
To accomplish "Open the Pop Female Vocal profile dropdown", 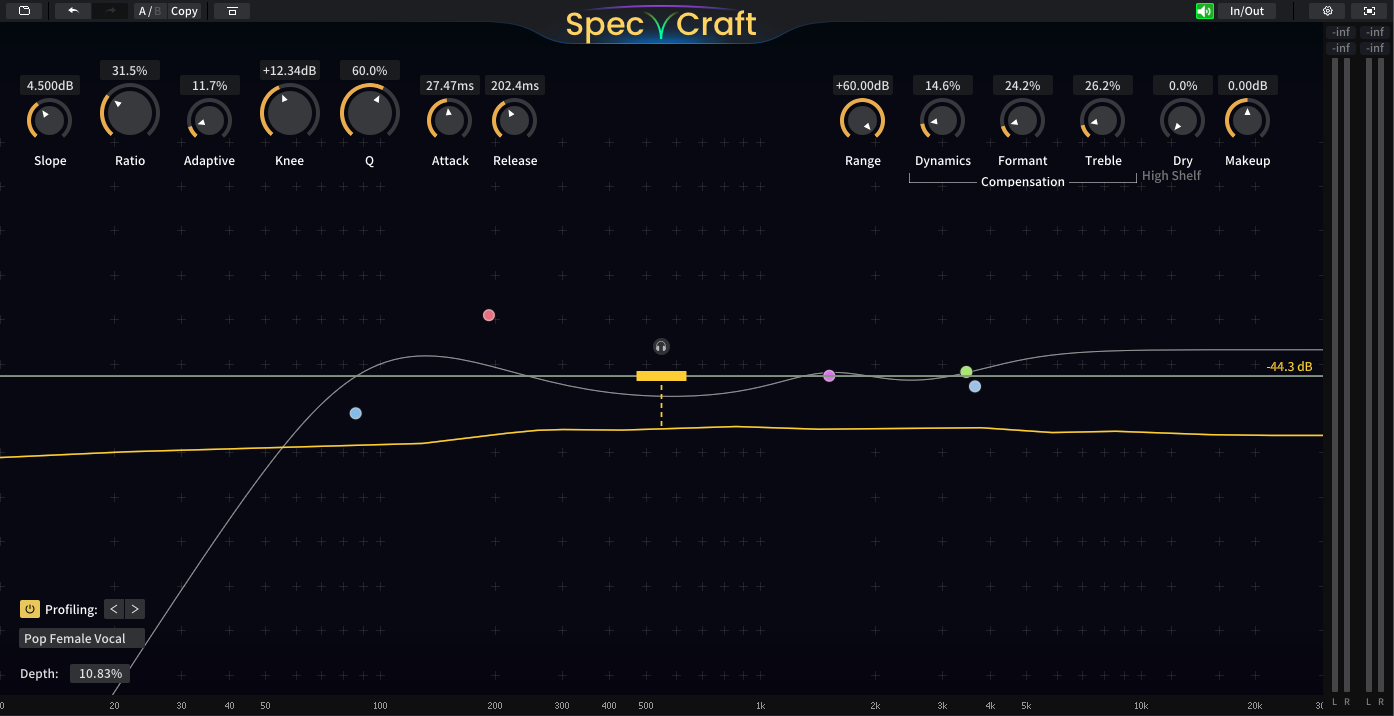I will [x=82, y=639].
